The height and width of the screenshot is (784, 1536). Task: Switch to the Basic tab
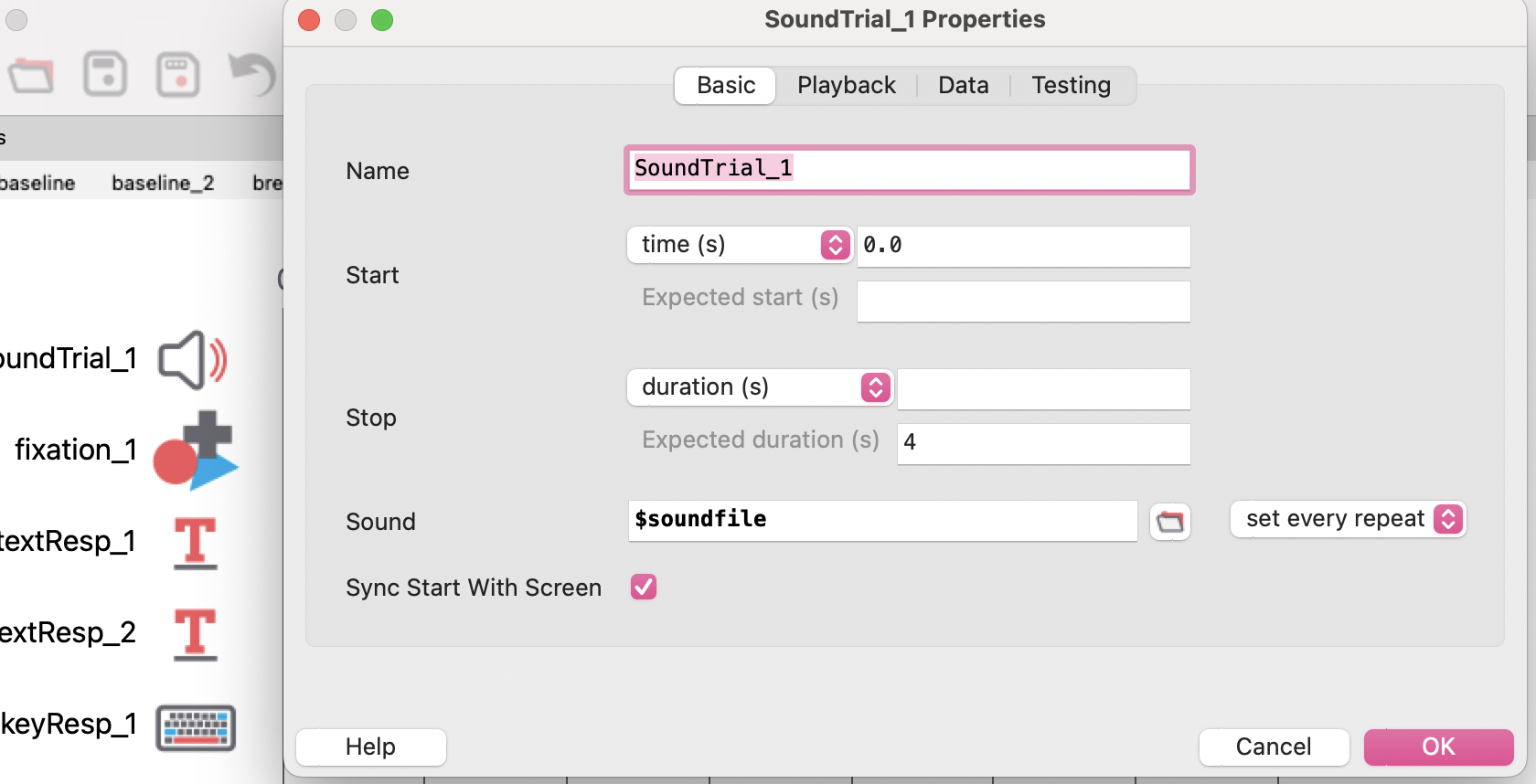tap(726, 86)
